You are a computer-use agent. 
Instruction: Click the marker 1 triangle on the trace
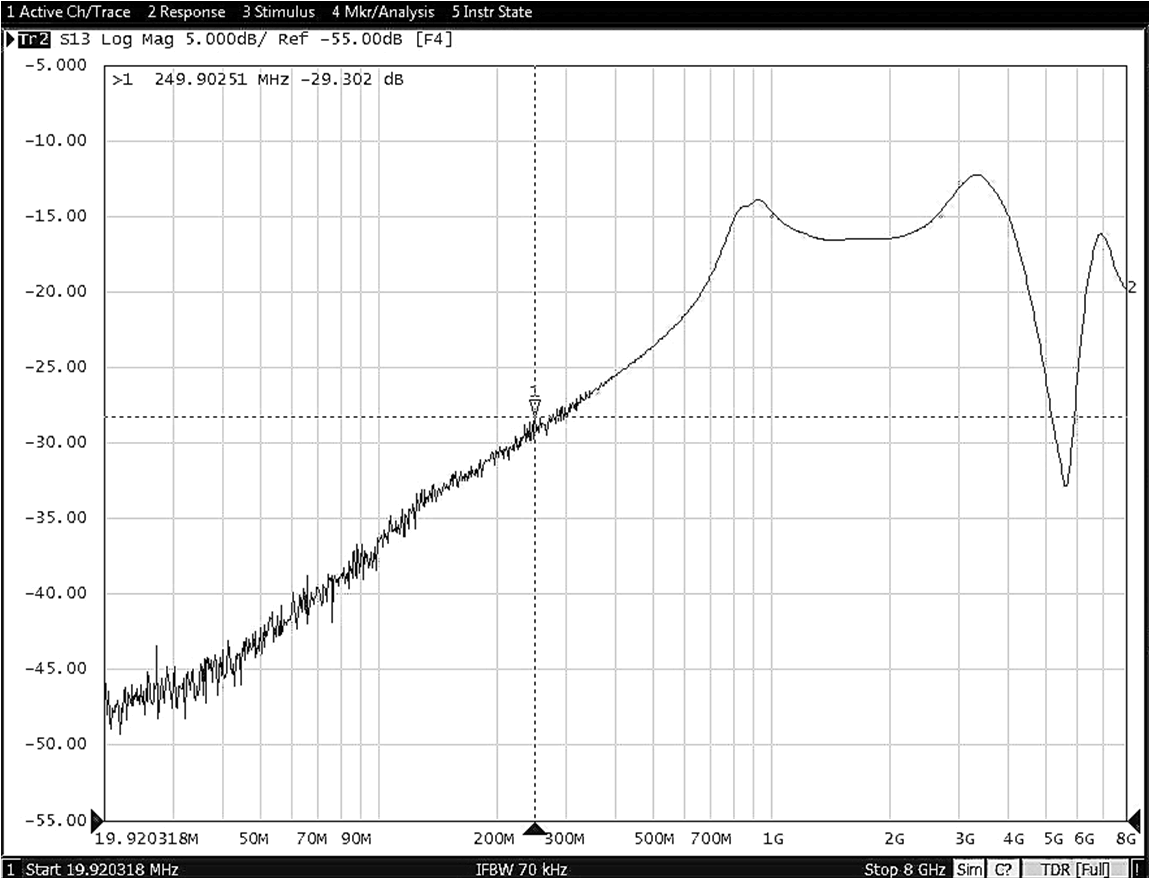[535, 402]
